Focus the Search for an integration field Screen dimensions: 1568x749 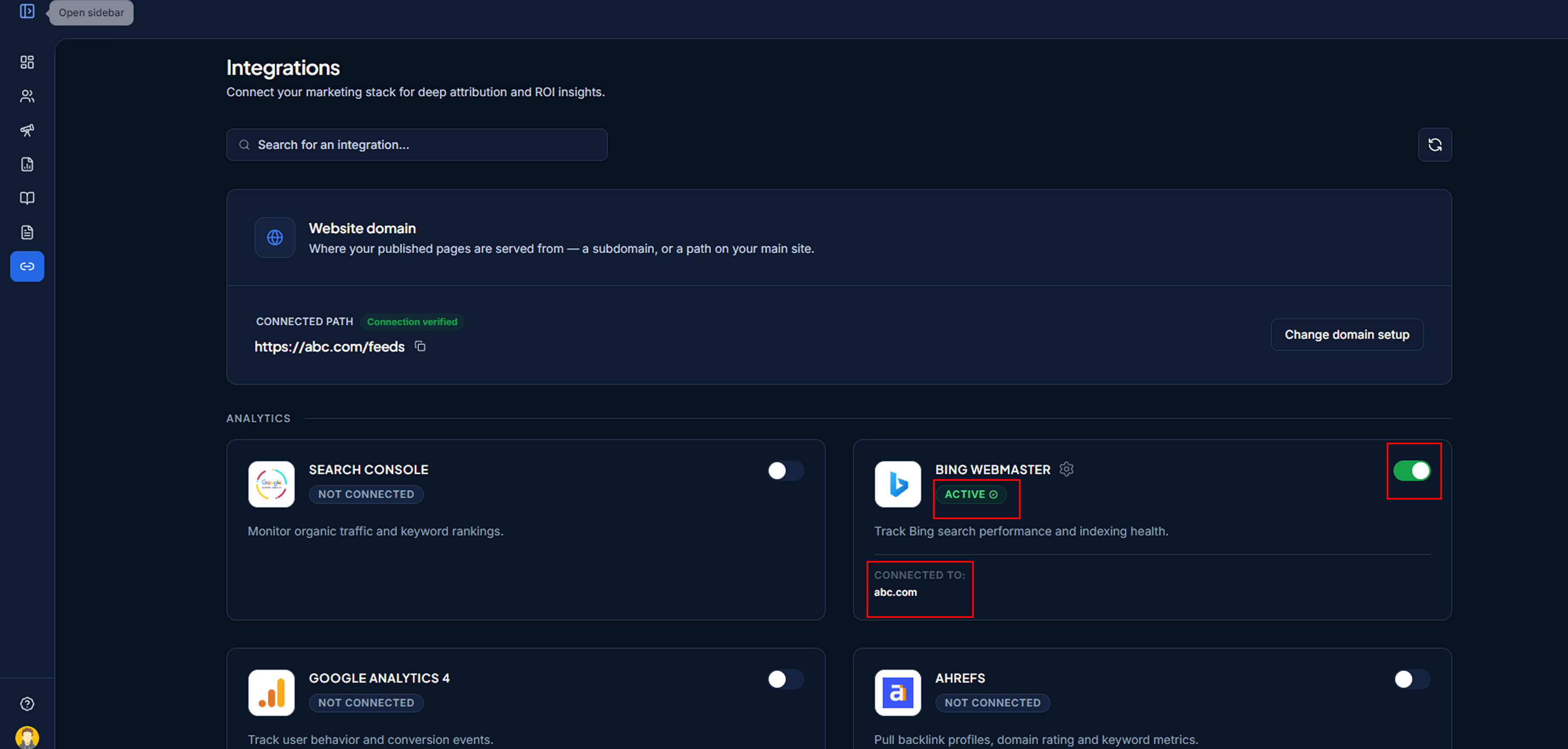tap(417, 145)
